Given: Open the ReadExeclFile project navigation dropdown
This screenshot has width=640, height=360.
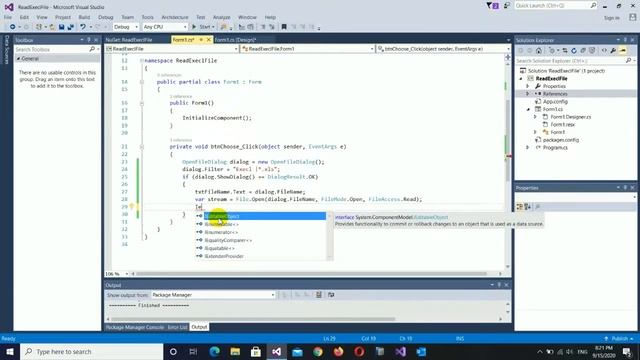Looking at the screenshot, I should [x=172, y=49].
